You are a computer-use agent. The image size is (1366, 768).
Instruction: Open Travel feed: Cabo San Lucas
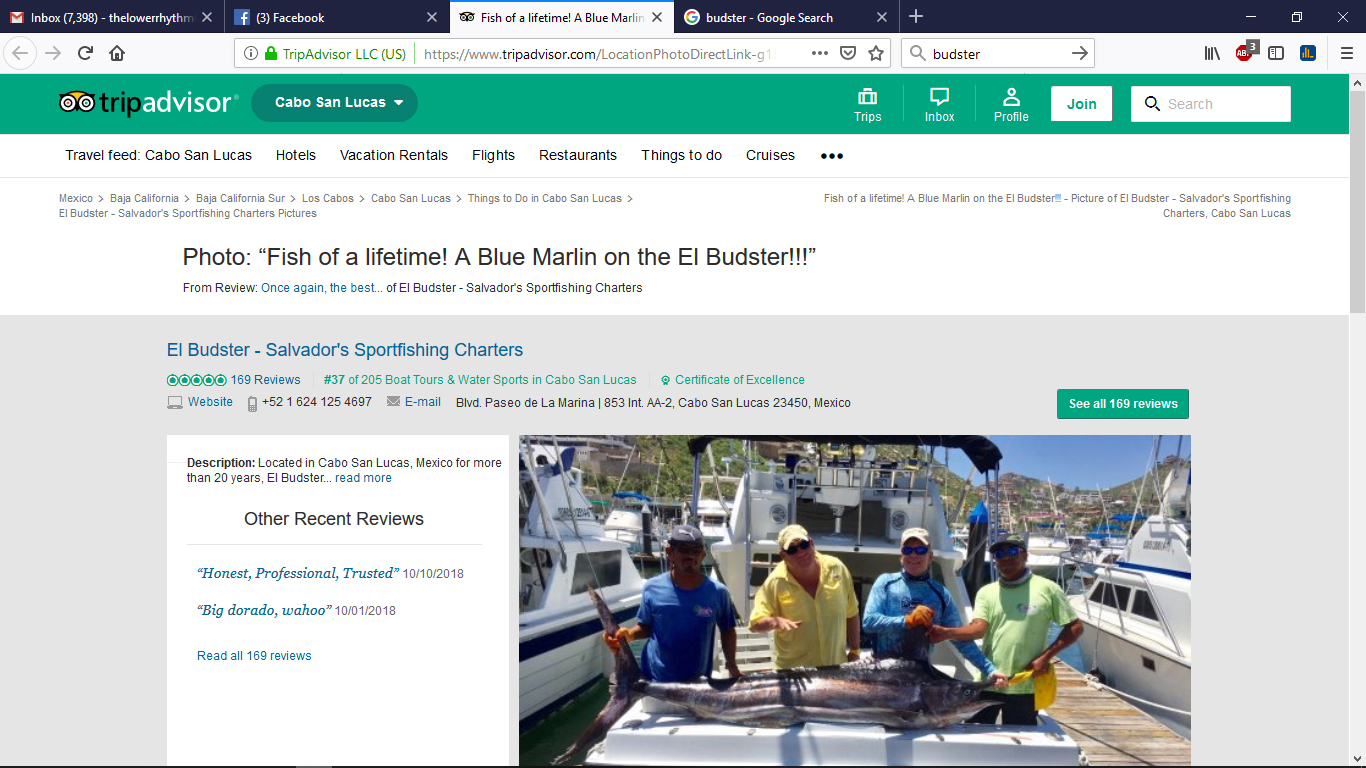(x=159, y=155)
